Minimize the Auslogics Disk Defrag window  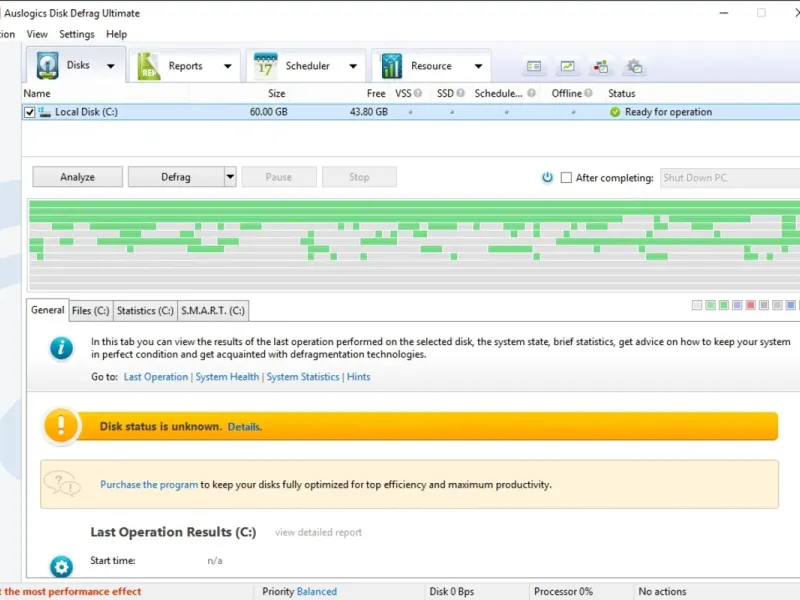(723, 13)
